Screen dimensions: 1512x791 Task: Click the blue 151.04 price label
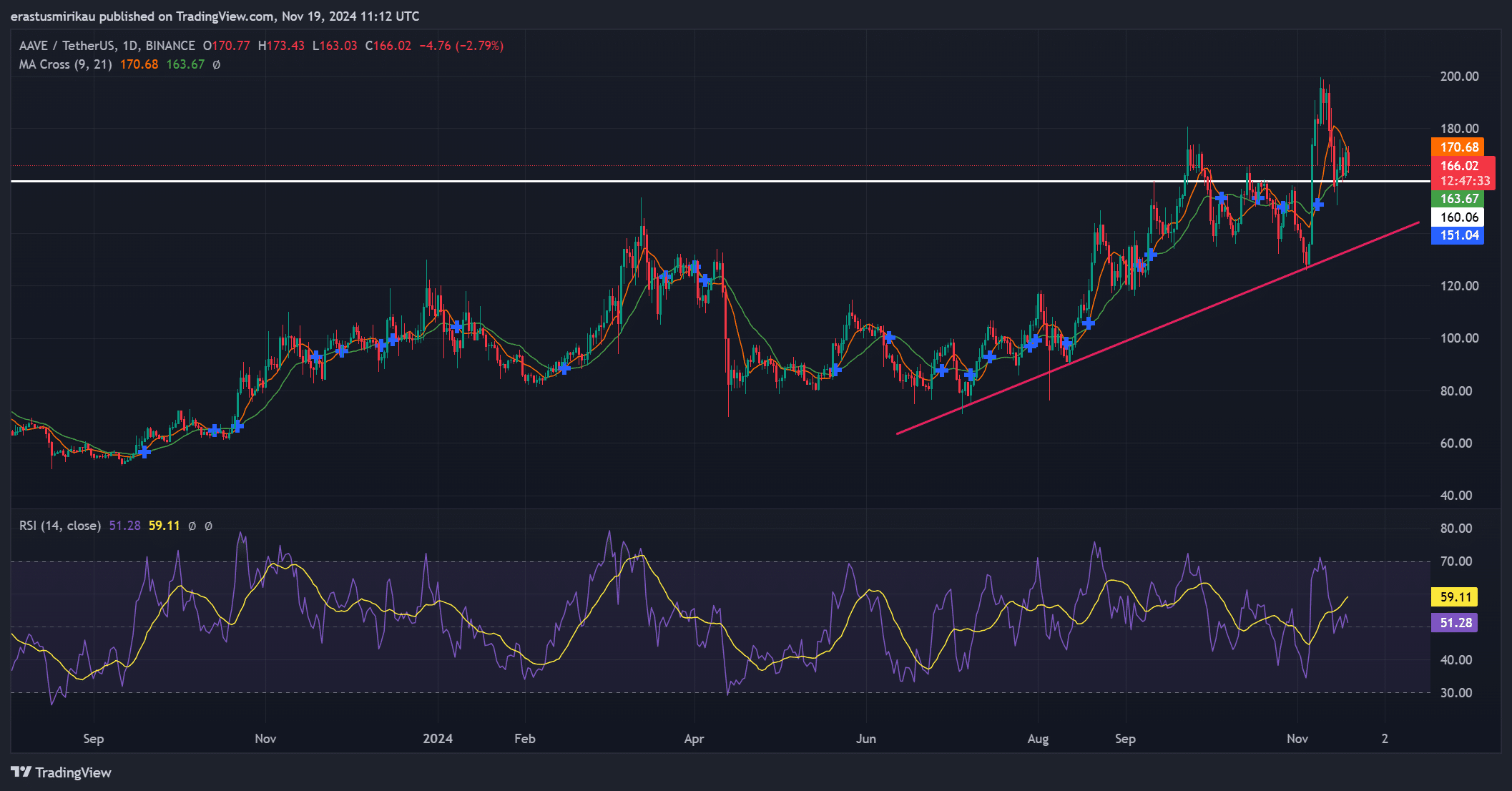click(x=1458, y=235)
